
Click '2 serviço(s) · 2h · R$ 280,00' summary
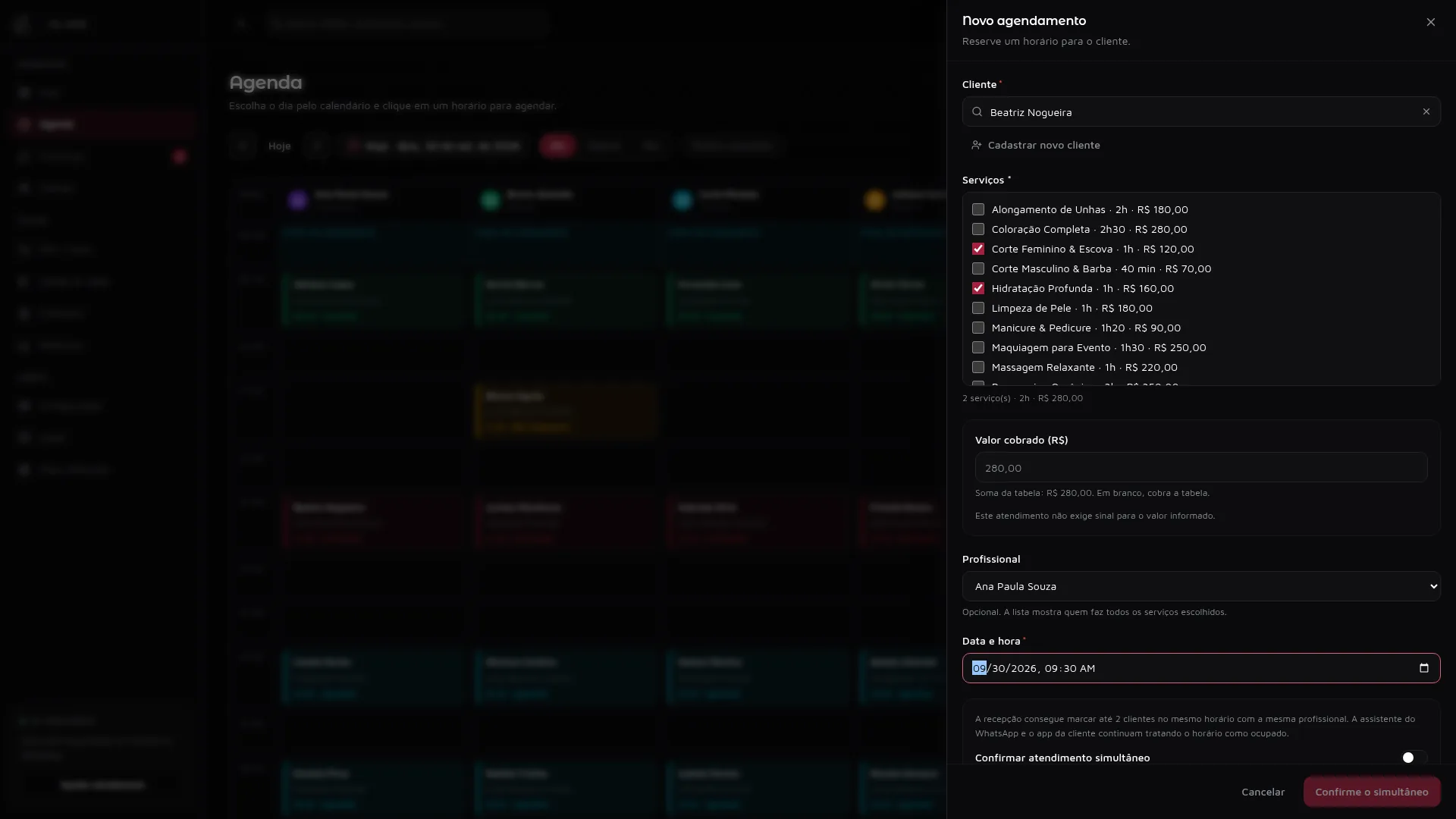1022,398
